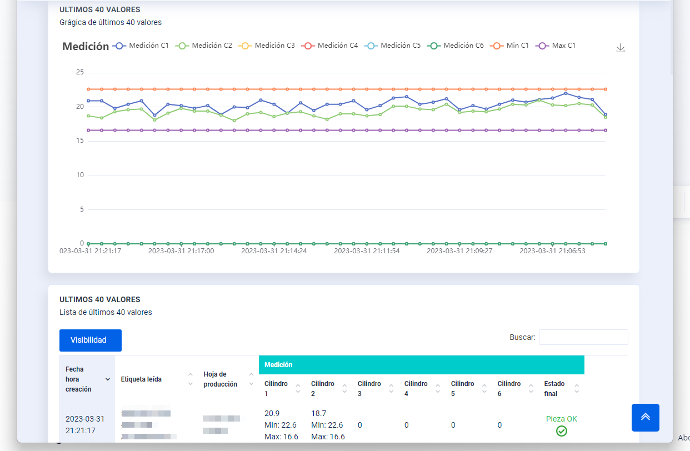Image resolution: width=690 pixels, height=451 pixels.
Task: Jump to top with the blue arrow button
Action: 645,417
